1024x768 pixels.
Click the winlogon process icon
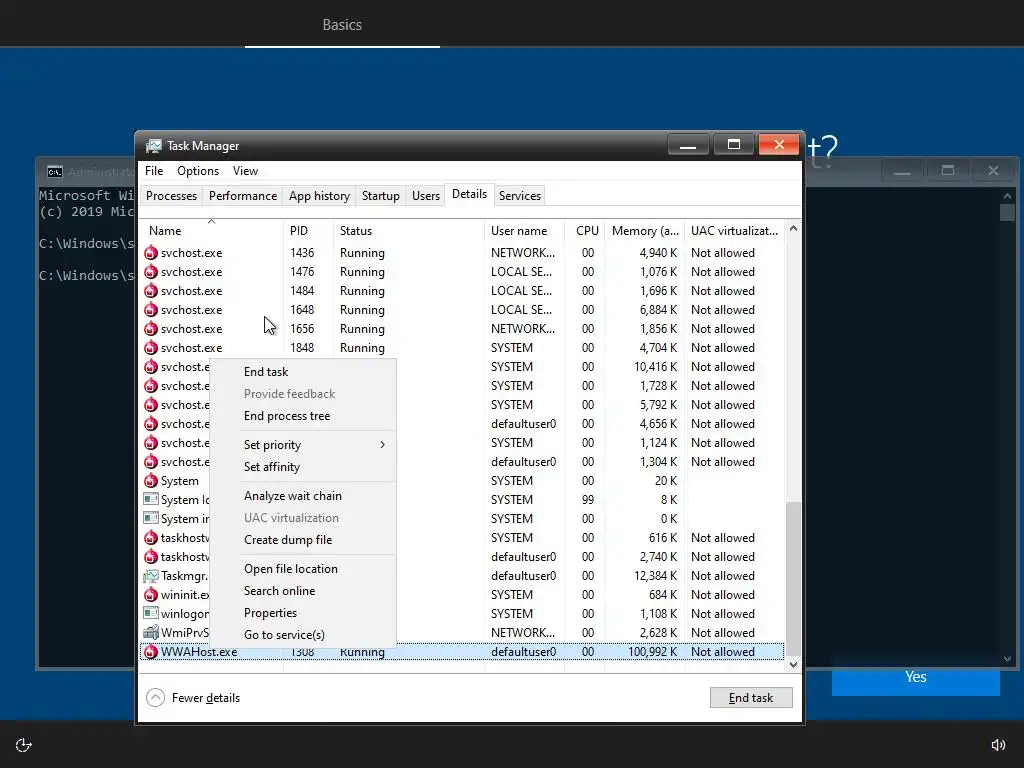click(x=151, y=614)
